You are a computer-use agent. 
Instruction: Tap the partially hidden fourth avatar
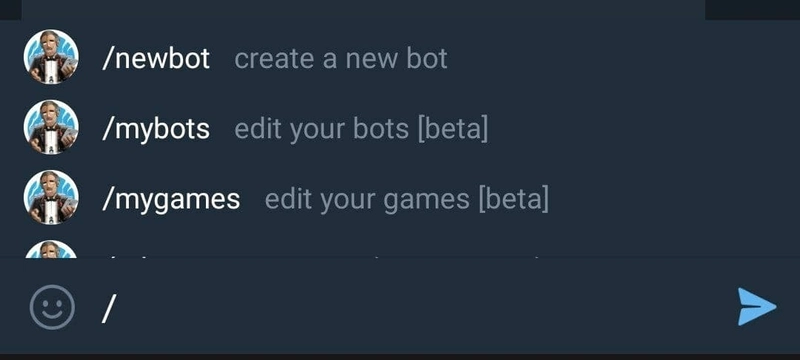(51, 249)
